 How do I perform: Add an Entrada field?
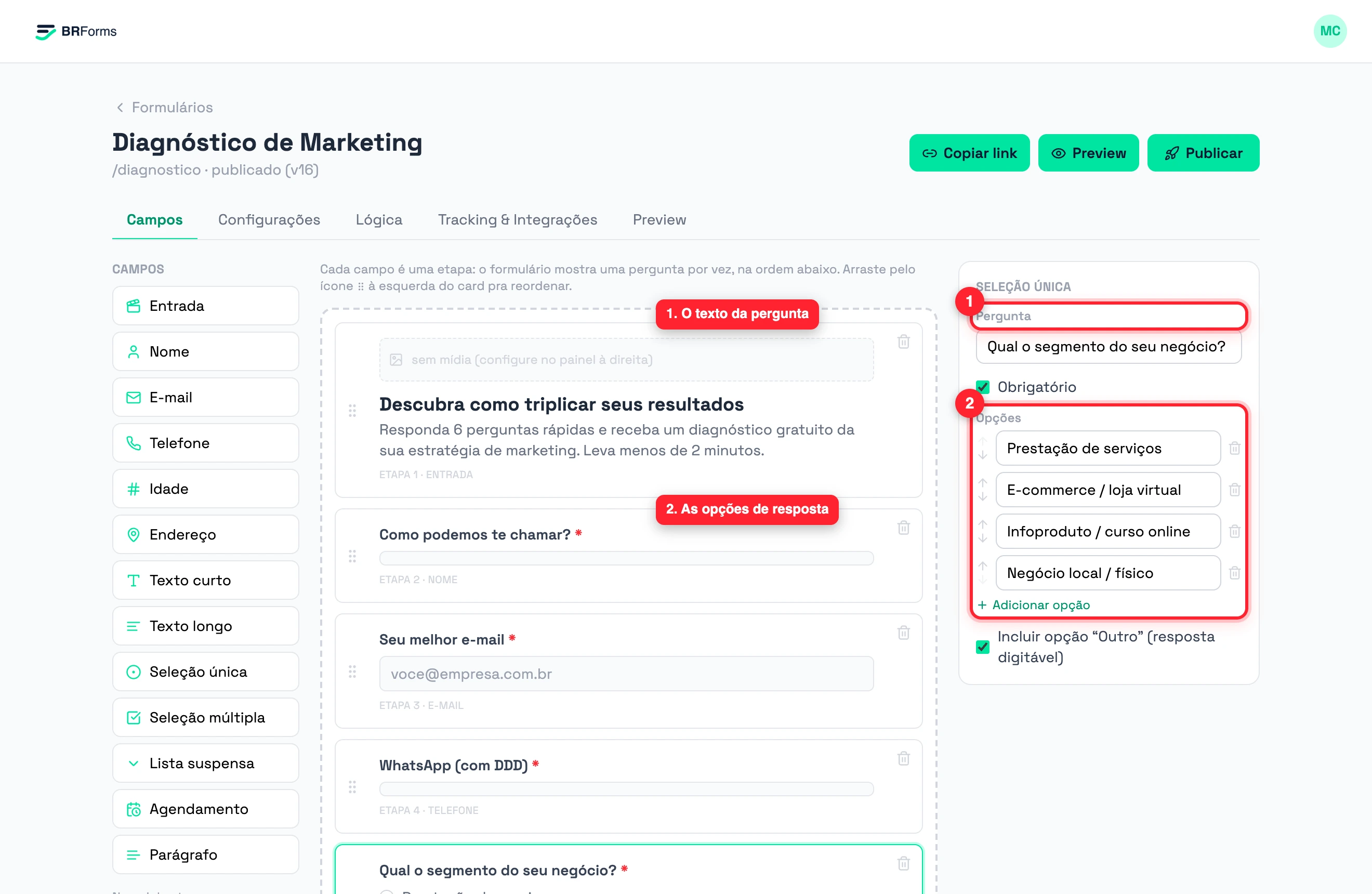tap(205, 306)
